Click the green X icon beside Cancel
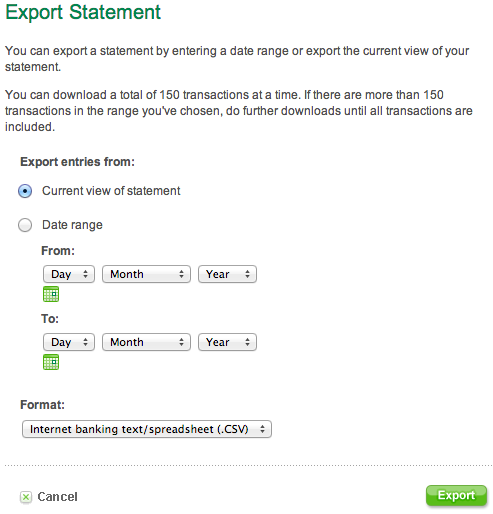 (x=26, y=497)
